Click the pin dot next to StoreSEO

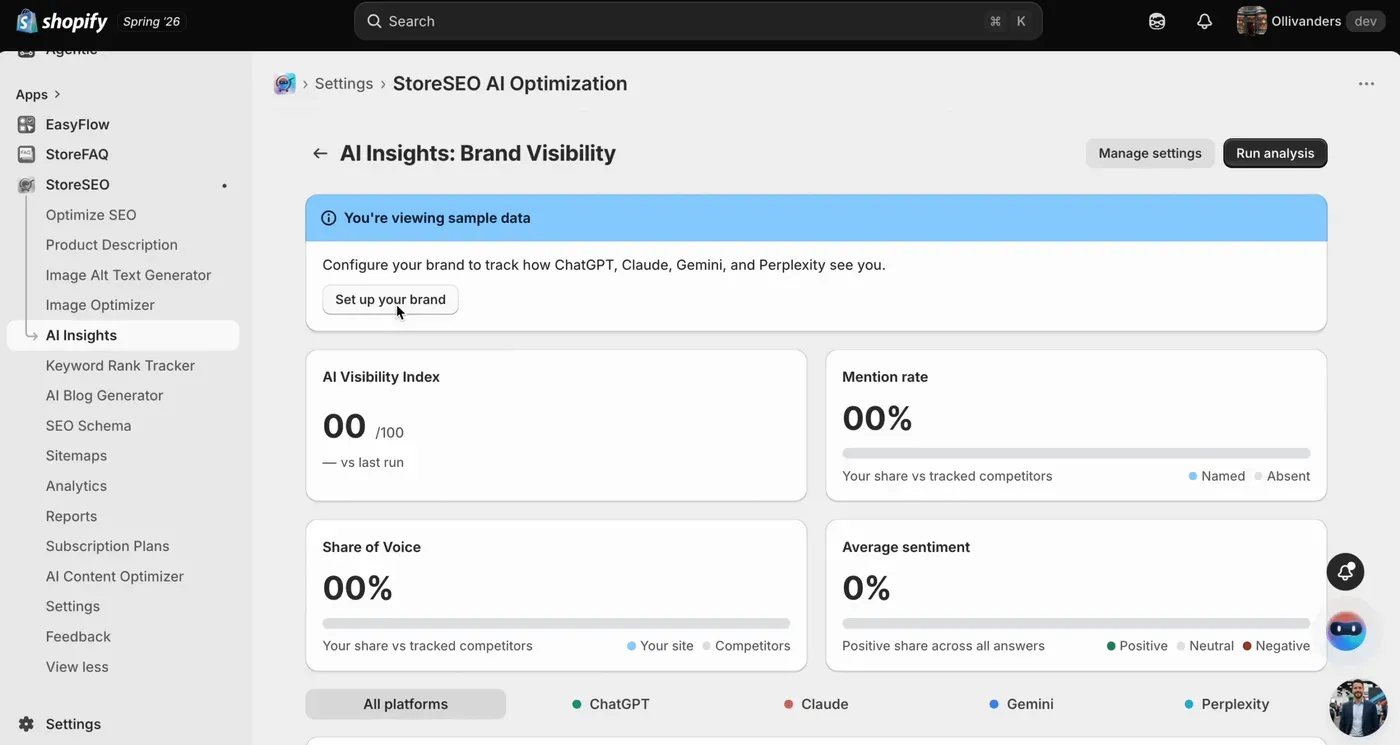[224, 185]
